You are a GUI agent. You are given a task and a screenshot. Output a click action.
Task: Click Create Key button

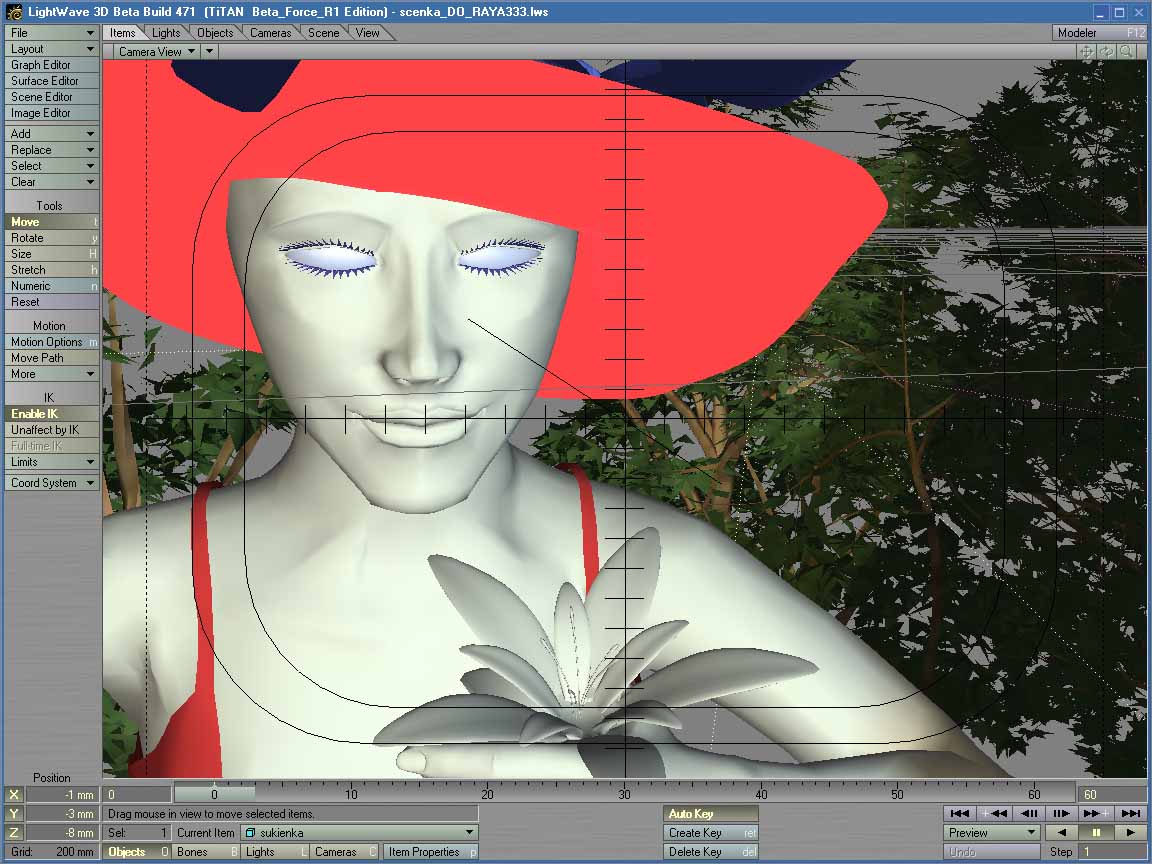(710, 832)
